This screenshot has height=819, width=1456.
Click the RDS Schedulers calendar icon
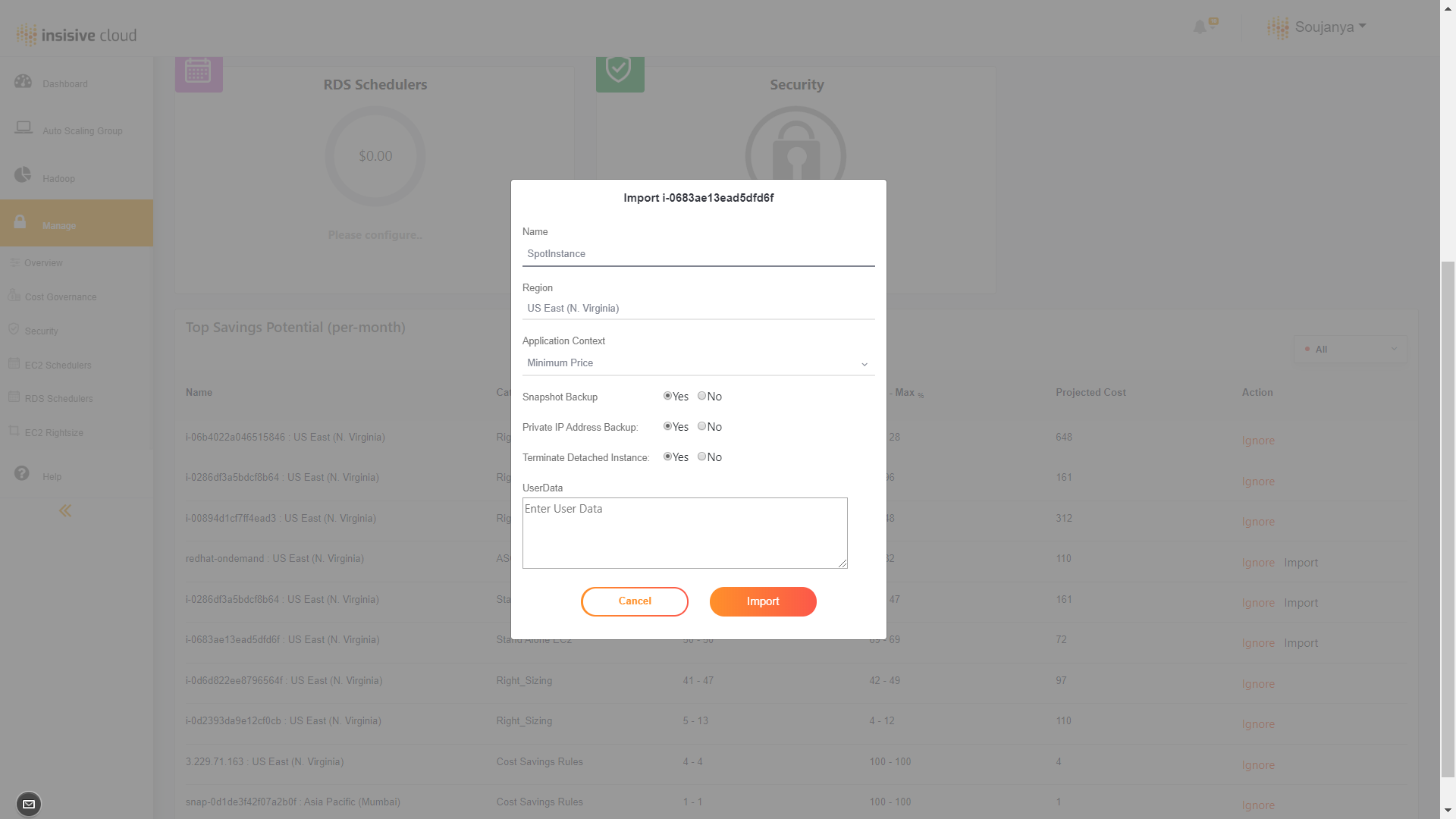[199, 72]
